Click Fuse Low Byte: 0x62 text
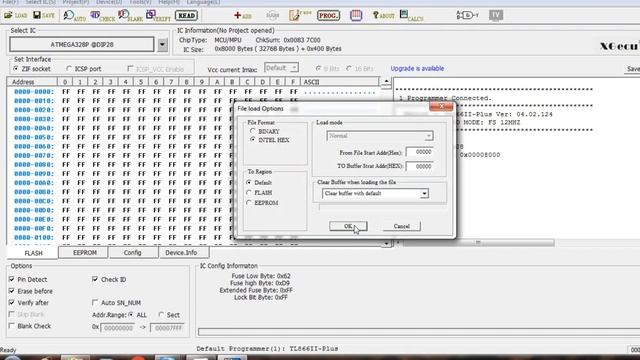Screen dimensions: 640x360 (x=261, y=276)
